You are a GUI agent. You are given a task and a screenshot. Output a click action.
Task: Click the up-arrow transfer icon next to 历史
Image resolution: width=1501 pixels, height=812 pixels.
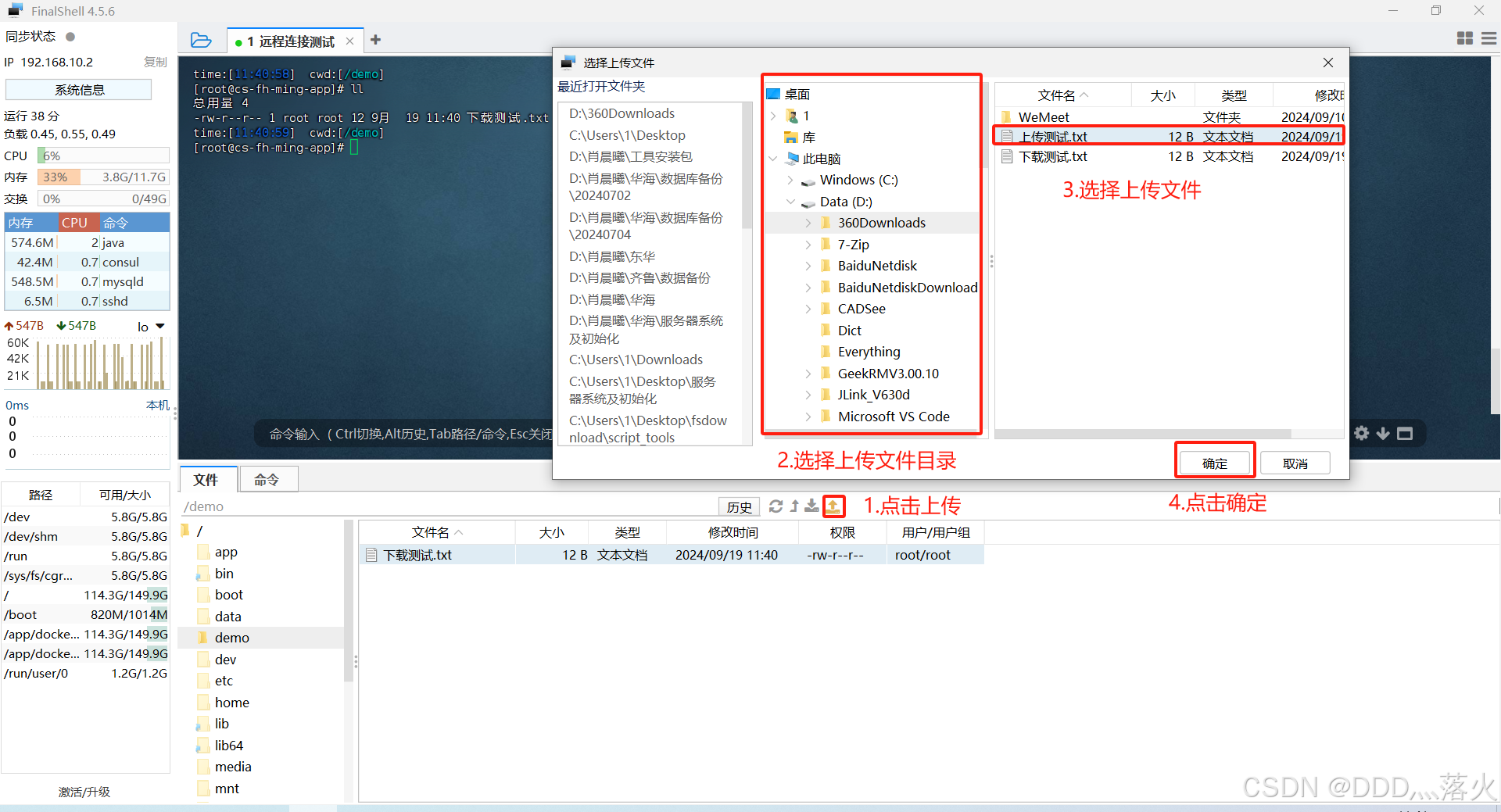[x=793, y=506]
